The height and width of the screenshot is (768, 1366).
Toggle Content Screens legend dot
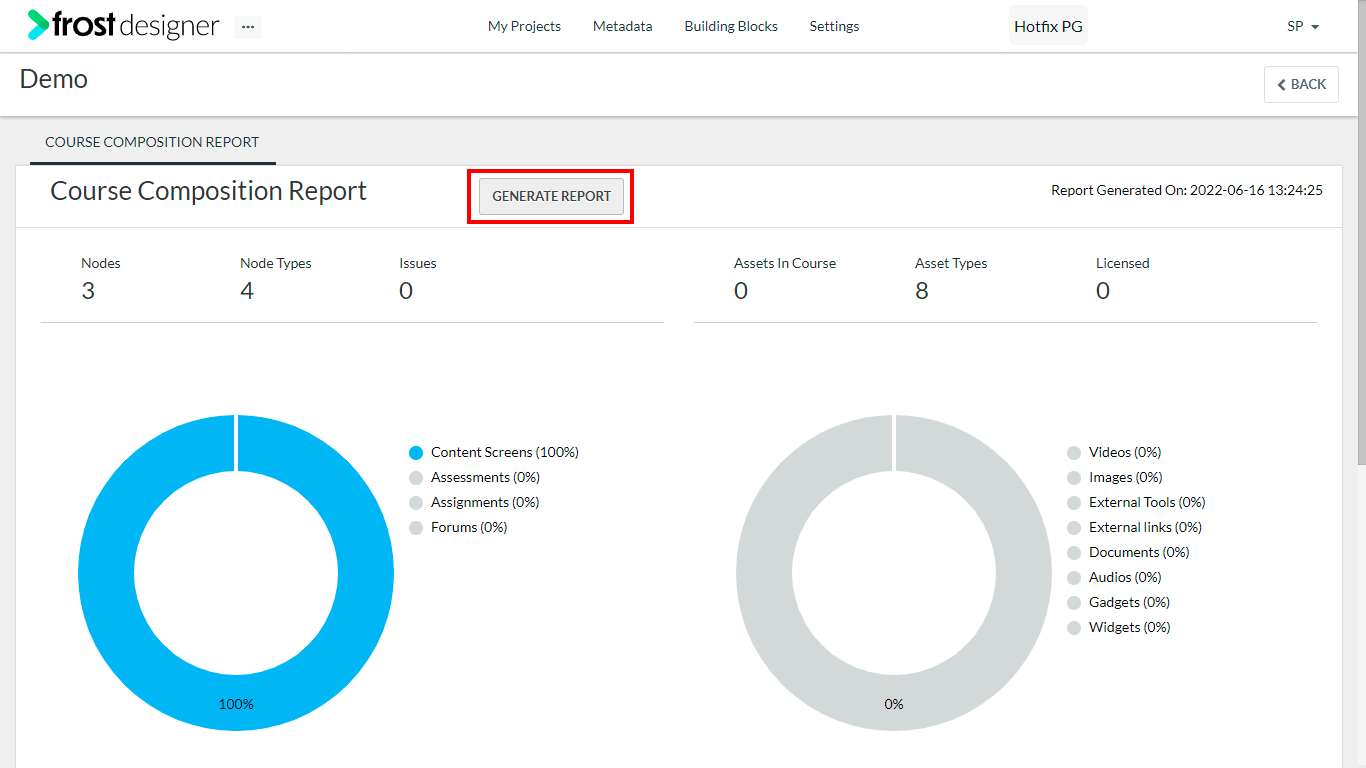coord(417,453)
